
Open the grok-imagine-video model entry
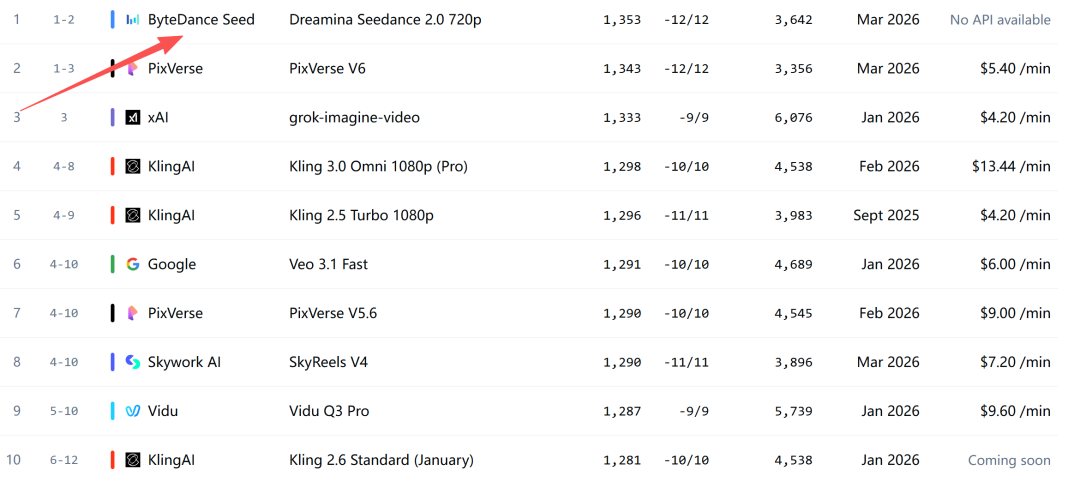(x=354, y=118)
